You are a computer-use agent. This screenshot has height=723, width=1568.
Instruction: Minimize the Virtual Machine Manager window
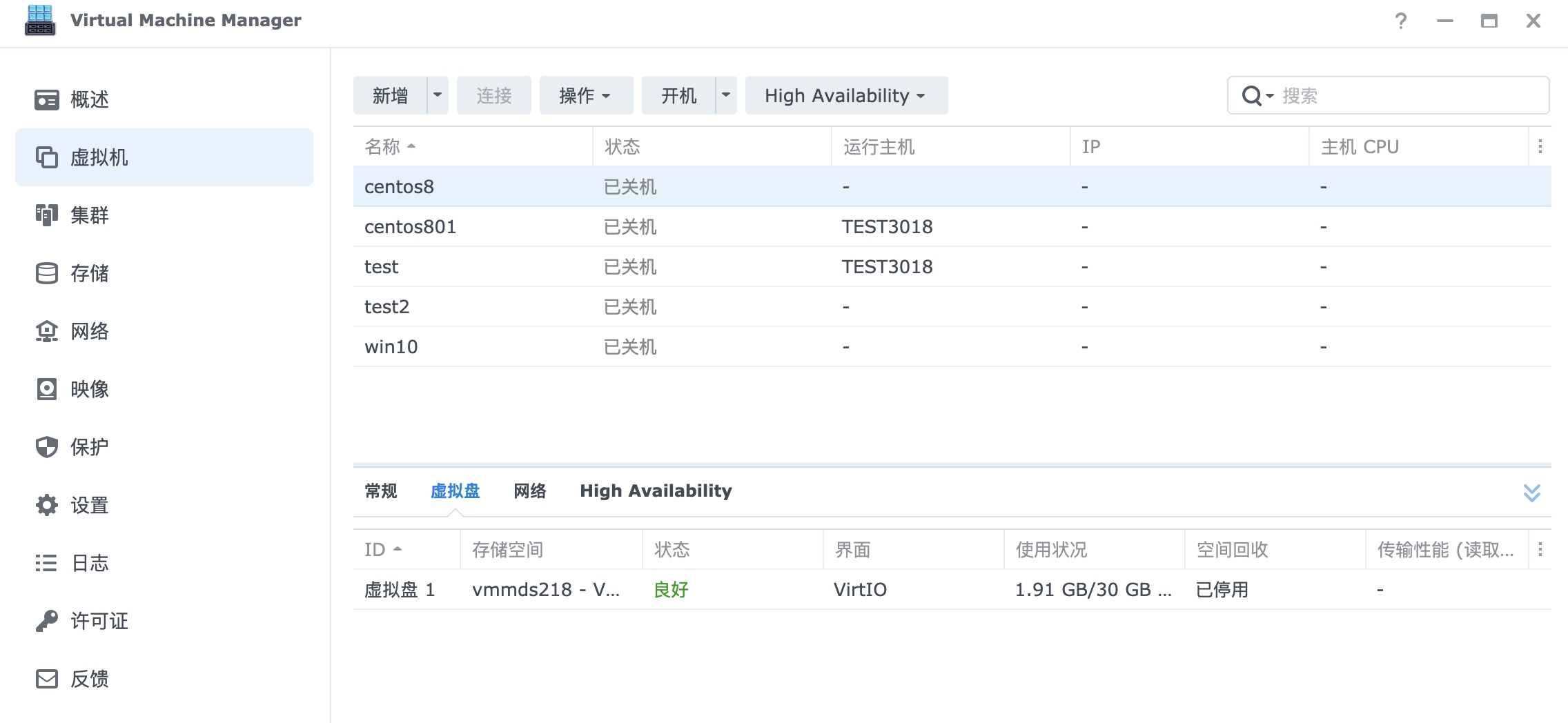pyautogui.click(x=1444, y=21)
